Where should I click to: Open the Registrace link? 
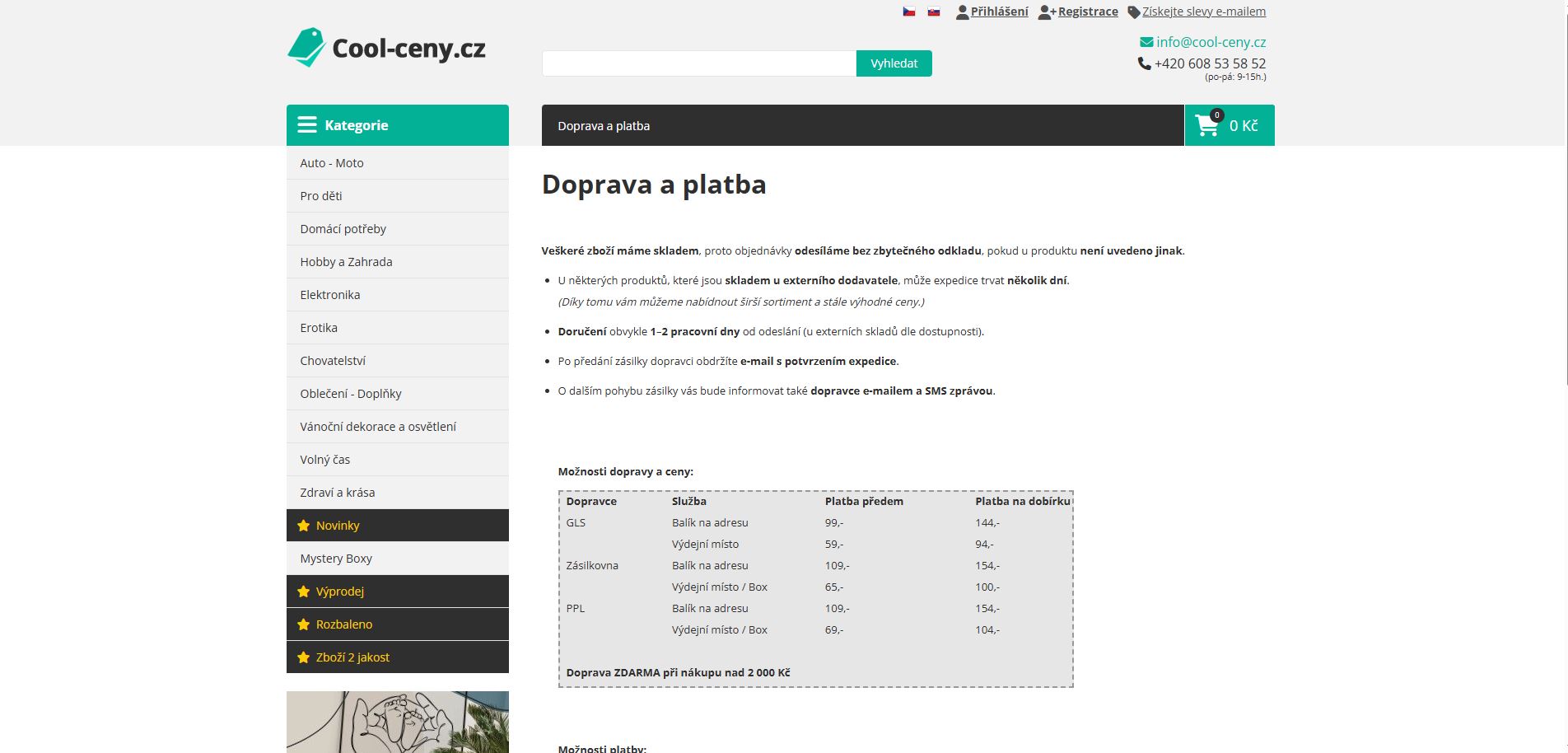point(1088,12)
